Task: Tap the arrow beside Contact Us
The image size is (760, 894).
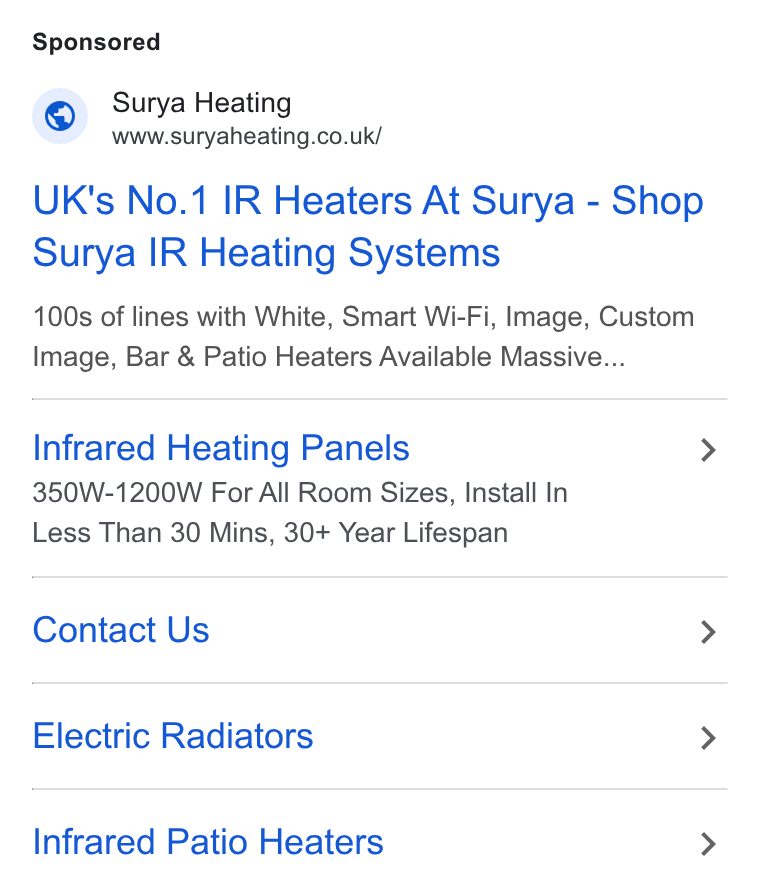Action: (708, 632)
